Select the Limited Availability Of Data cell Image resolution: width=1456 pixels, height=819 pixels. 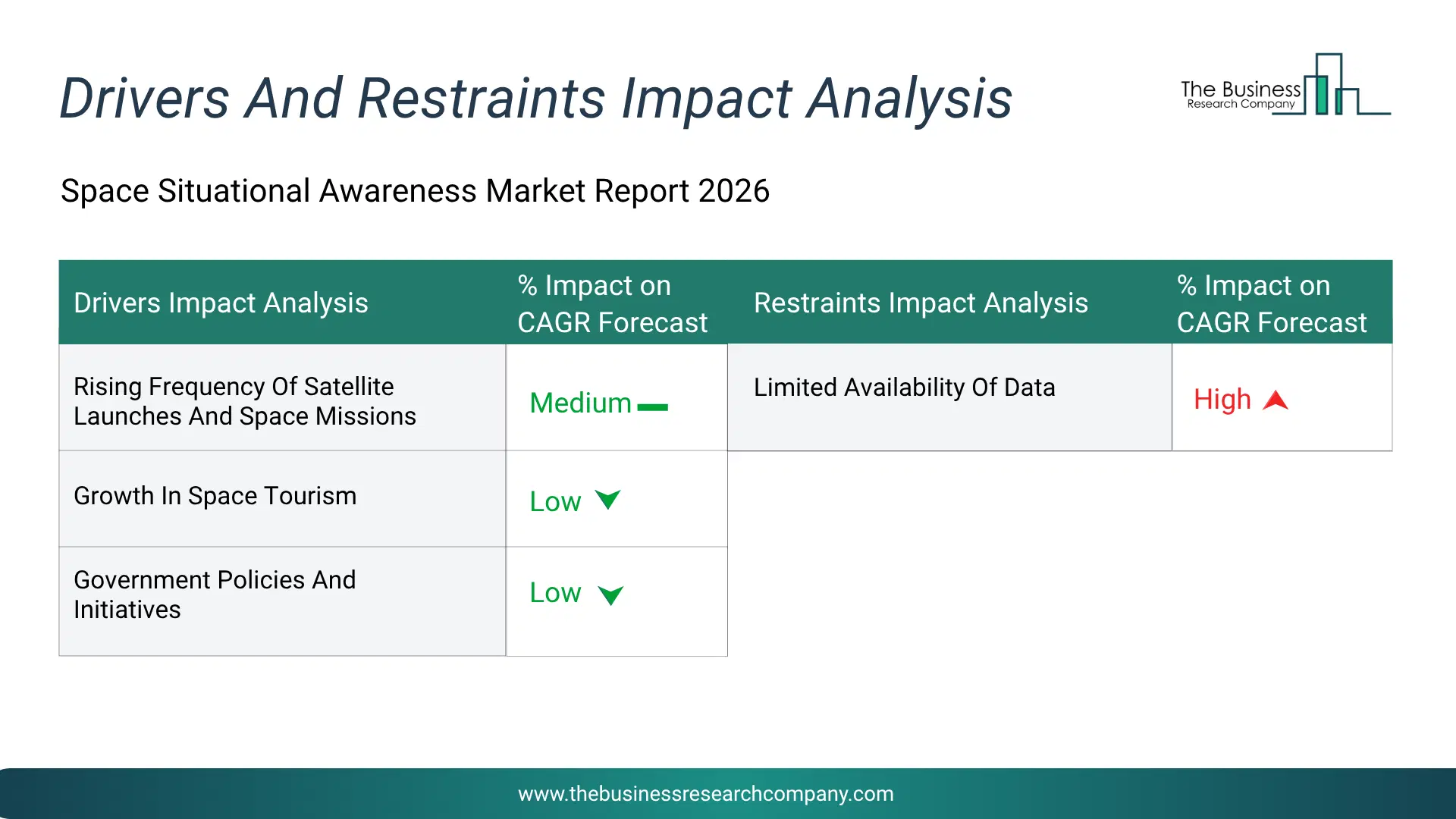(949, 397)
